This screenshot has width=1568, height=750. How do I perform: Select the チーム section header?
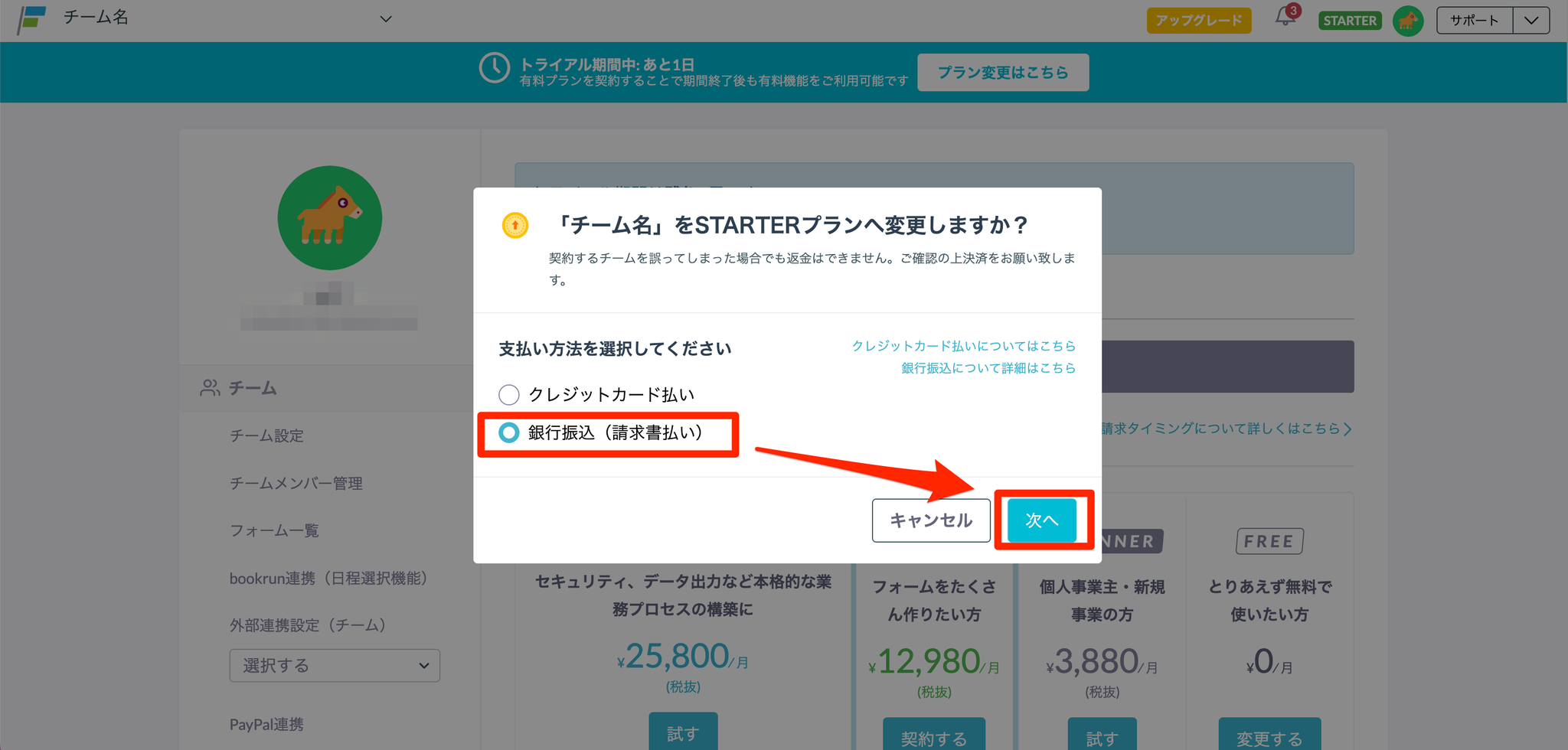click(x=330, y=388)
